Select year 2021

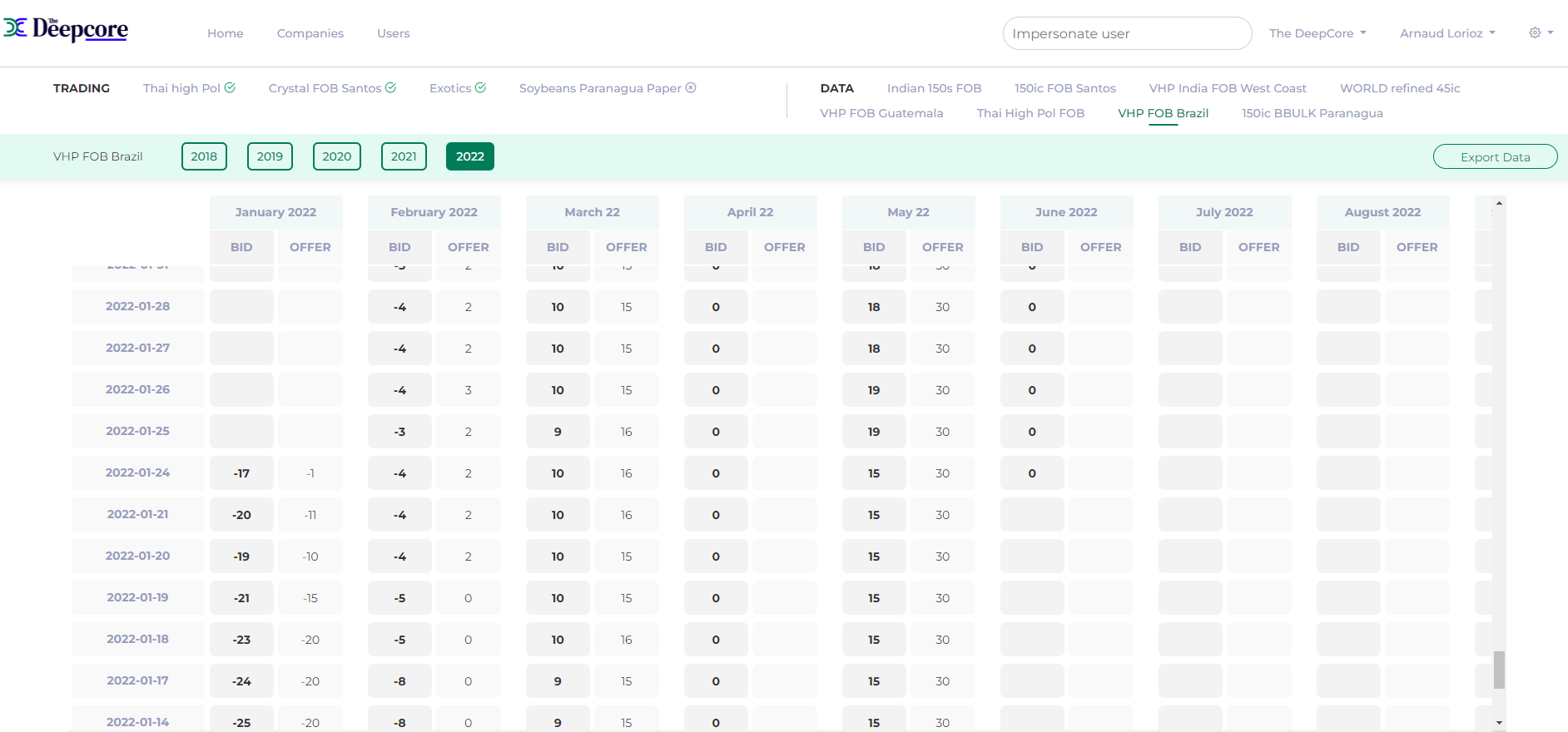pyautogui.click(x=404, y=156)
